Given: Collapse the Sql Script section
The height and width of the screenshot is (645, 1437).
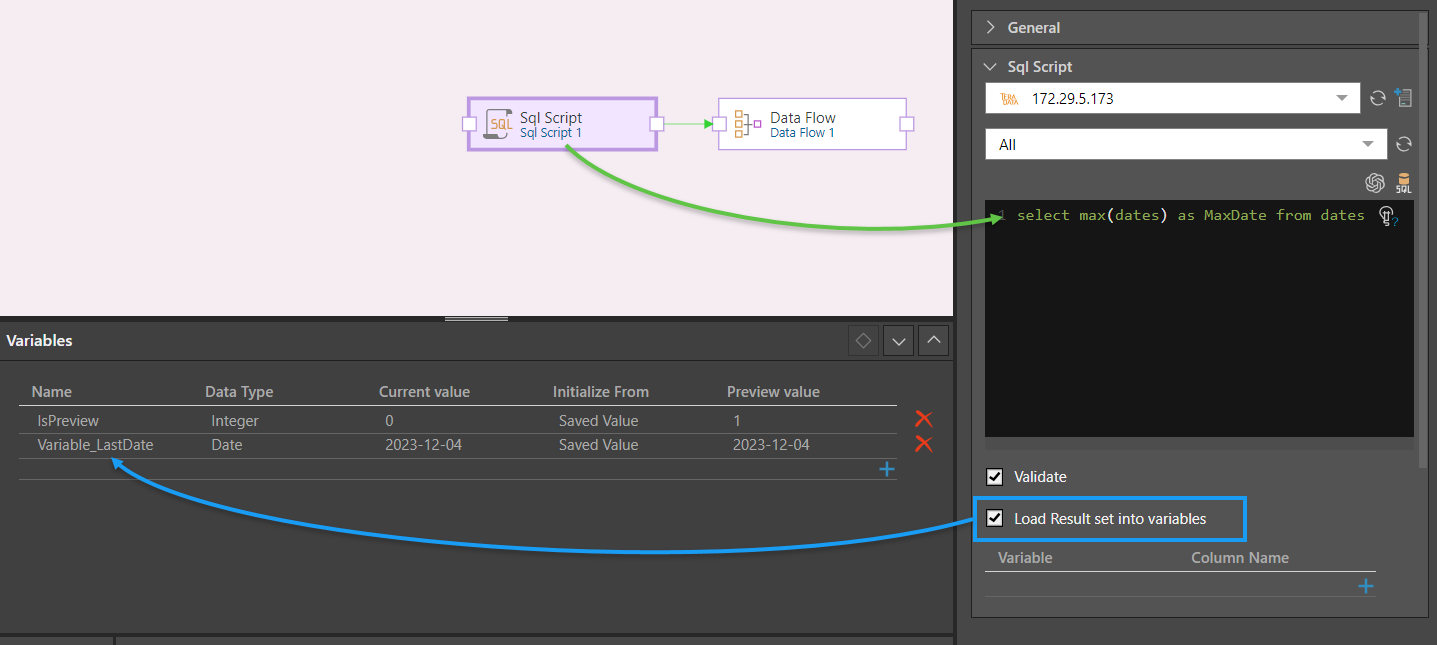Looking at the screenshot, I should coord(991,67).
